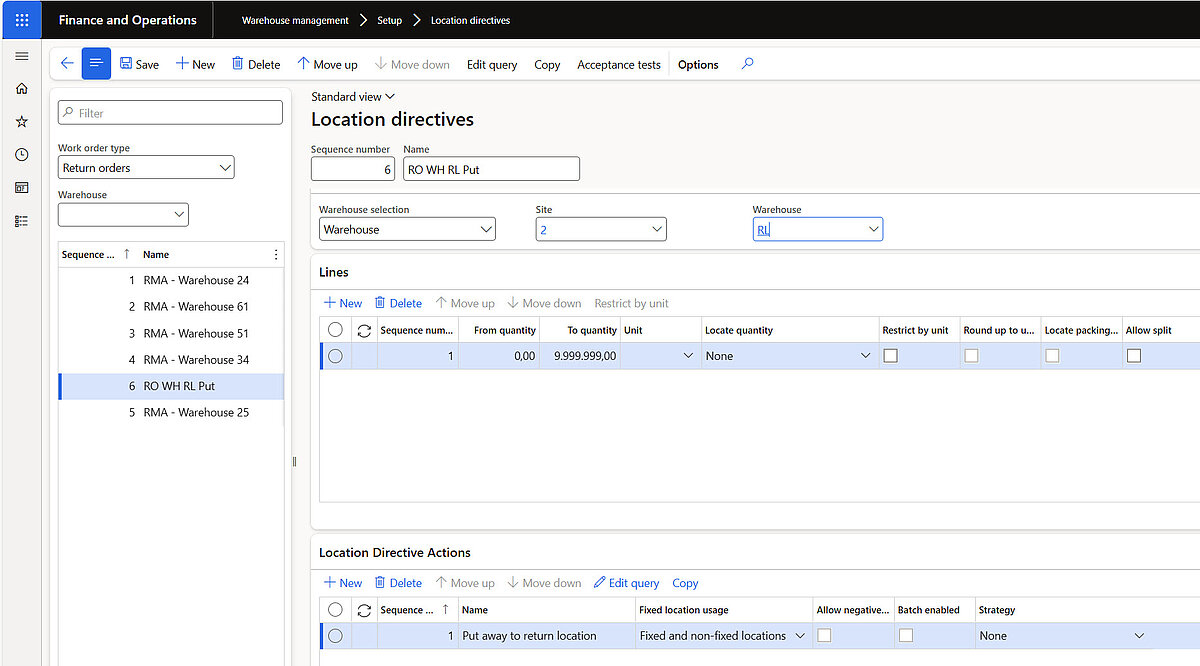
Task: Open search using the magnifier icon
Action: pos(746,64)
